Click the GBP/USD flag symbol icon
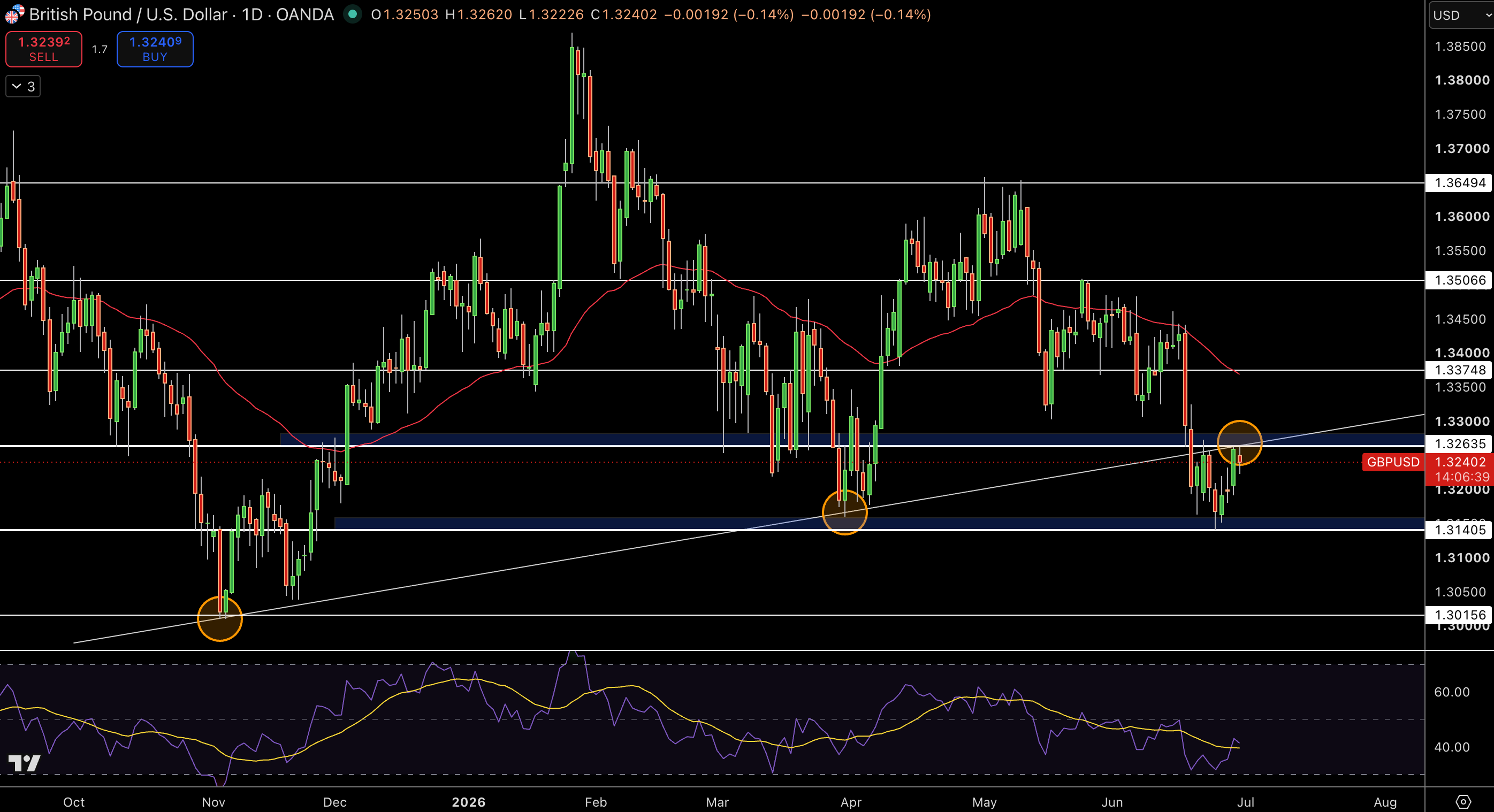The width and height of the screenshot is (1494, 812). pos(14,14)
